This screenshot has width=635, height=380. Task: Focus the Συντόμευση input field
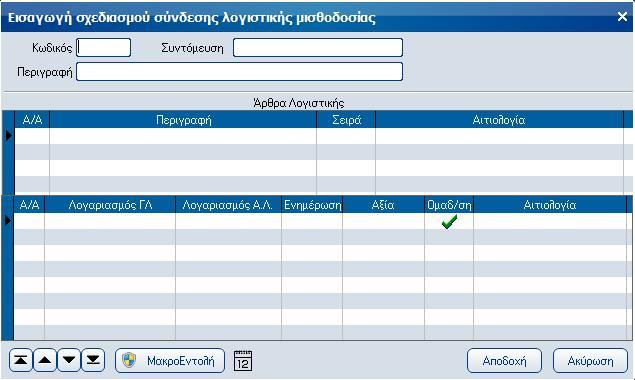(x=318, y=48)
